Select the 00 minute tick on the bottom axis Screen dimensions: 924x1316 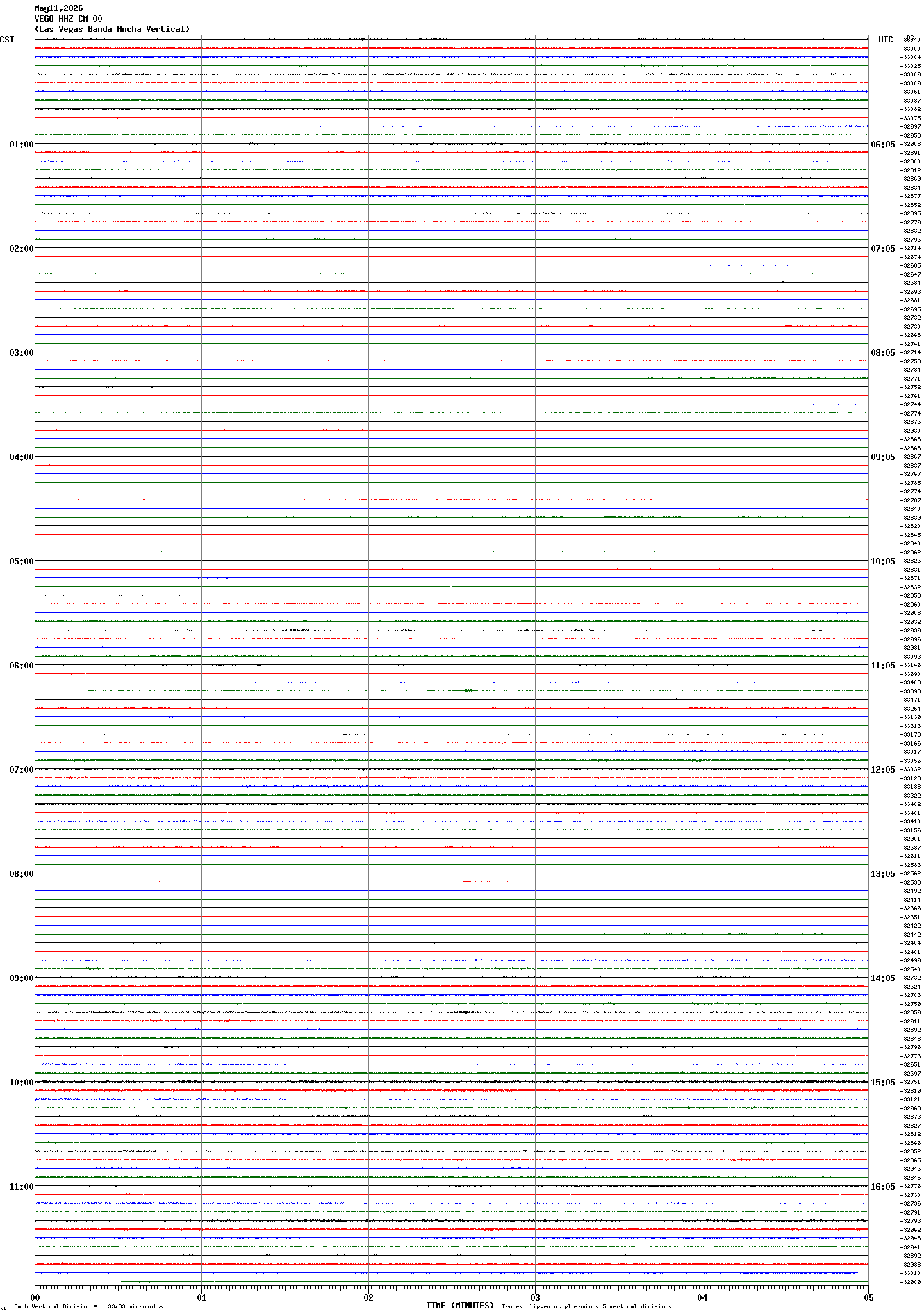click(35, 1297)
